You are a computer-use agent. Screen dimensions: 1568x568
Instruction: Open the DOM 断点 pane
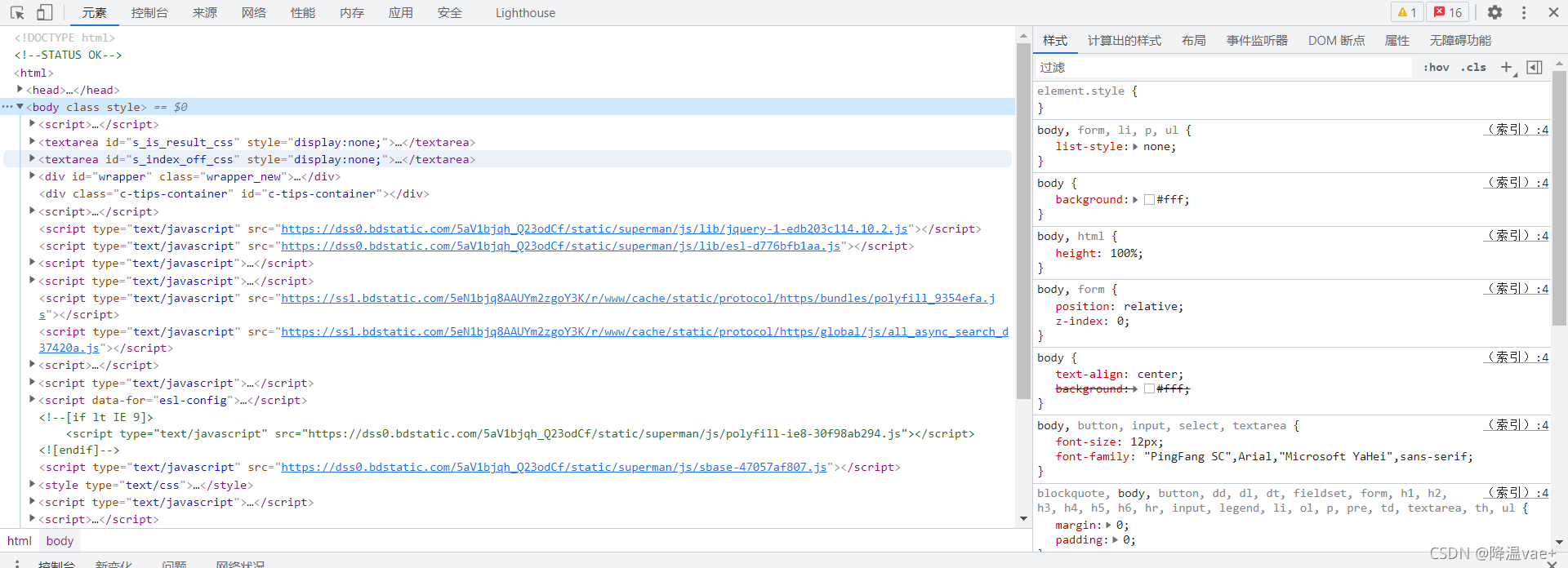pyautogui.click(x=1336, y=41)
